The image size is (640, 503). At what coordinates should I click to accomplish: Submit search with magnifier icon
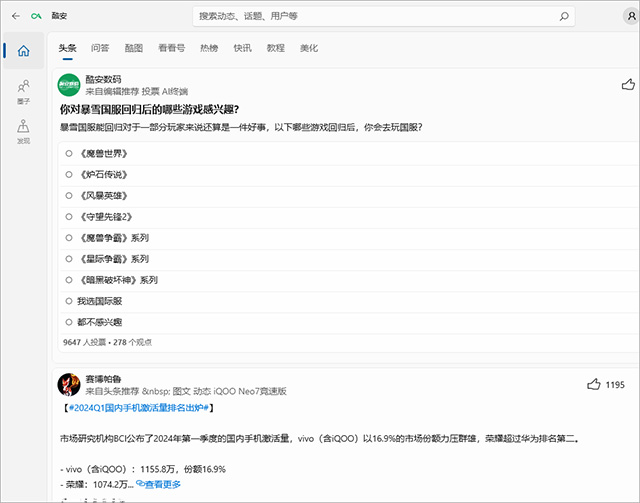point(564,16)
